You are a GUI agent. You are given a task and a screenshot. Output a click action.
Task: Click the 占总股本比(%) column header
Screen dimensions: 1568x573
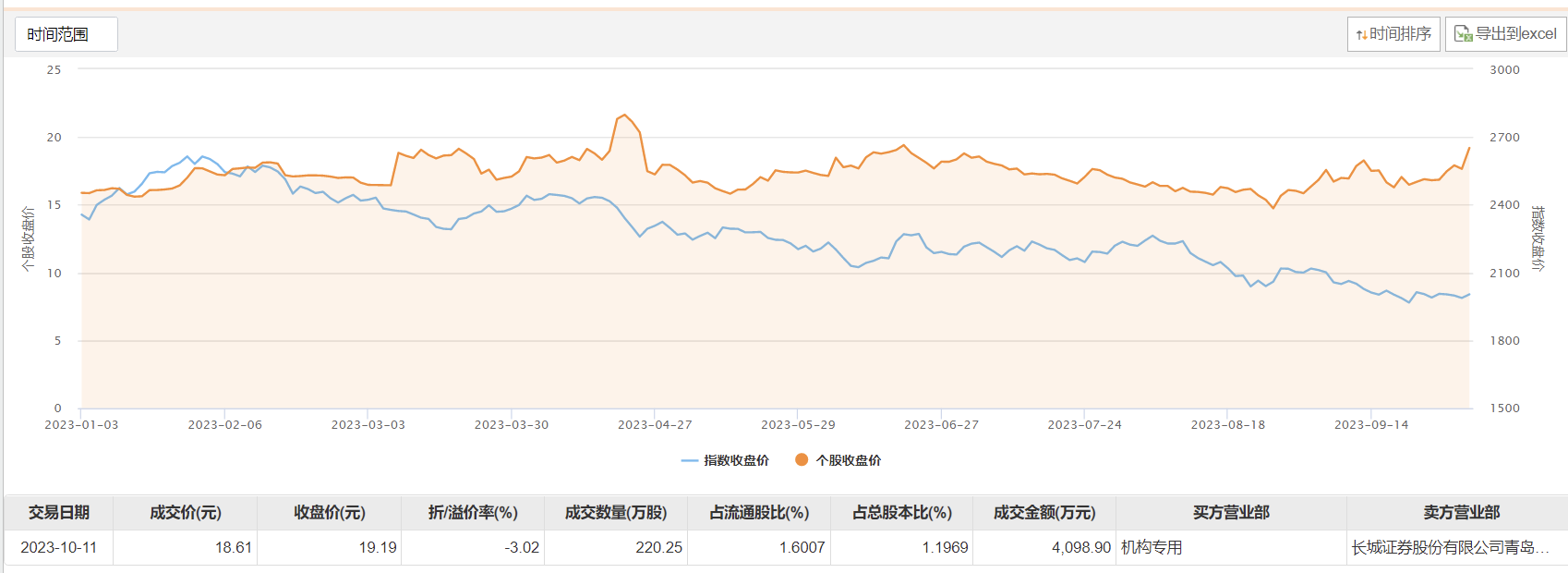[x=902, y=513]
